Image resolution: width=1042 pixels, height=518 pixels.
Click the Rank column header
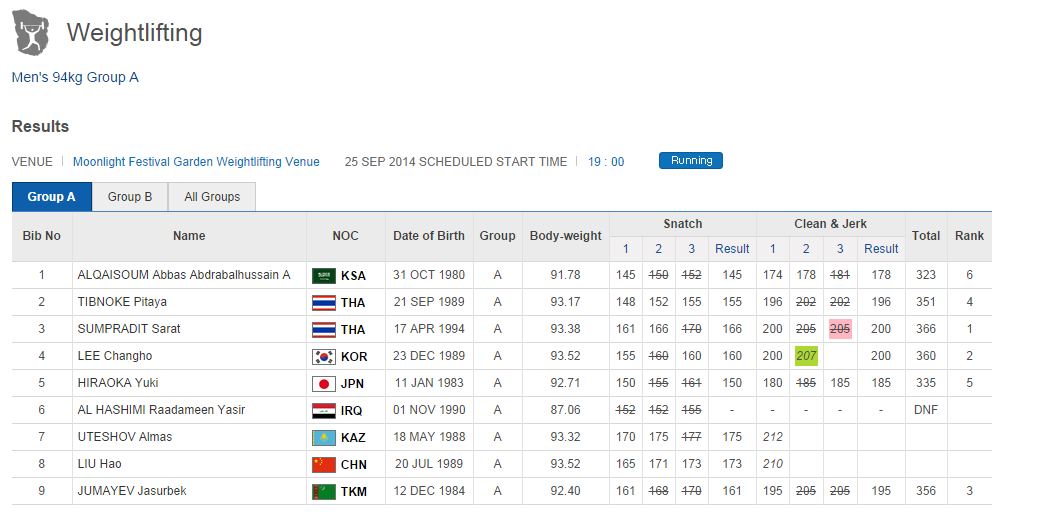click(969, 236)
